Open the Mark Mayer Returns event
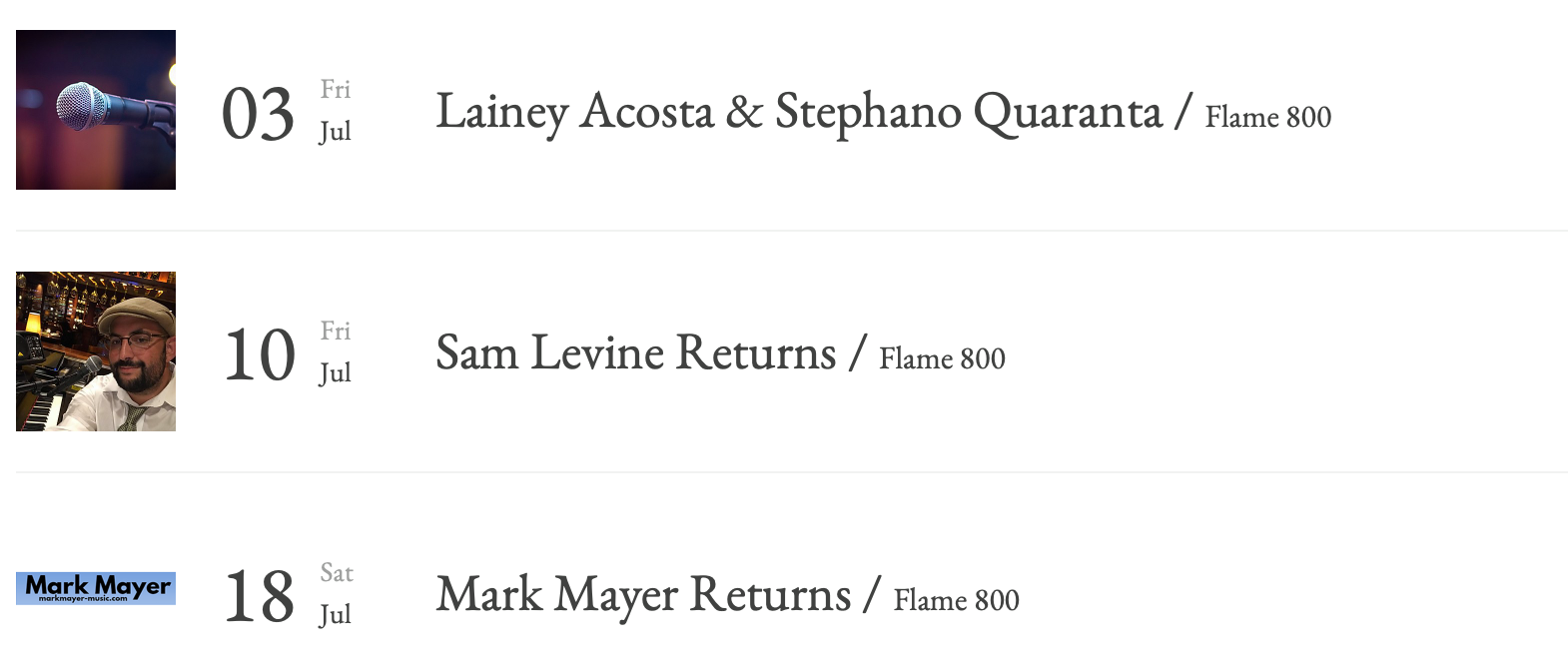This screenshot has width=1568, height=667. coord(643,595)
